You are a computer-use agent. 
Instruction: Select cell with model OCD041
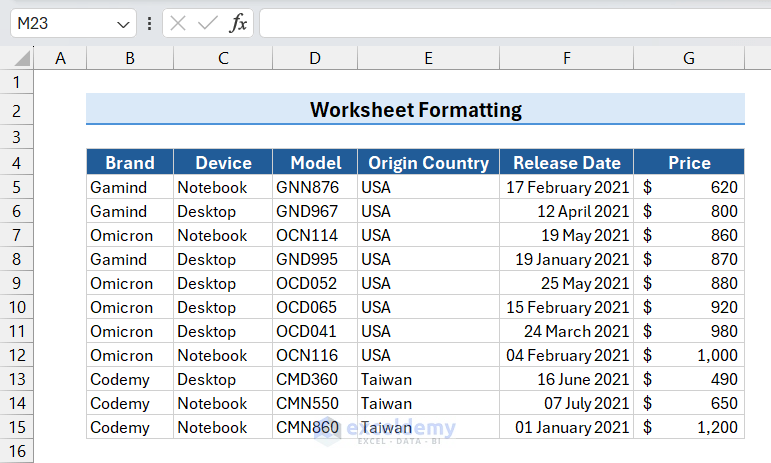315,331
